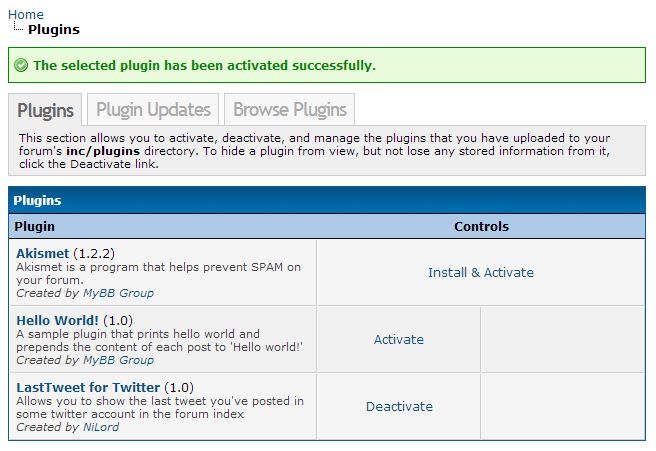Open the Akismet plugin name link
Image resolution: width=656 pixels, height=451 pixels.
click(x=42, y=253)
